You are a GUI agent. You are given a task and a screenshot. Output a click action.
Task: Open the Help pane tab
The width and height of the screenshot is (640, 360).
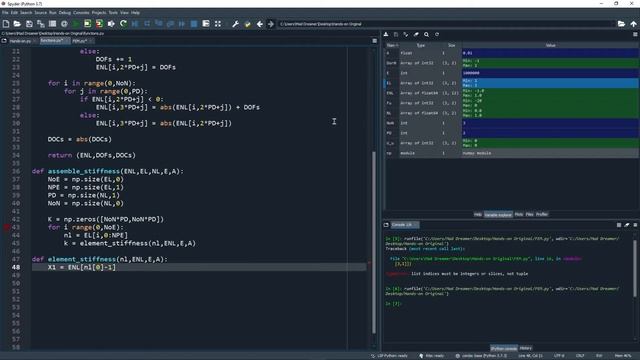tap(478, 214)
